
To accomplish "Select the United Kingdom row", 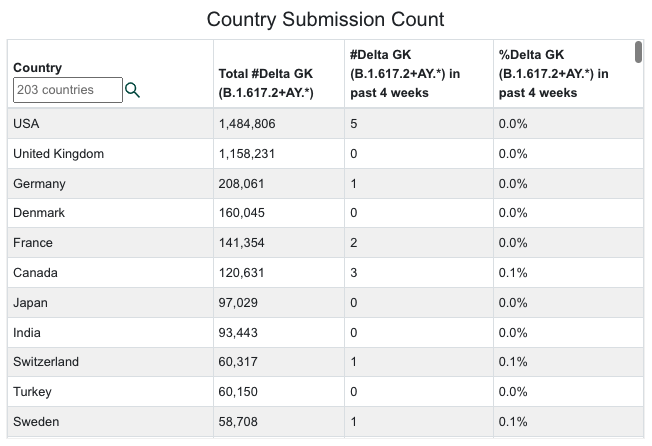I will pos(325,154).
